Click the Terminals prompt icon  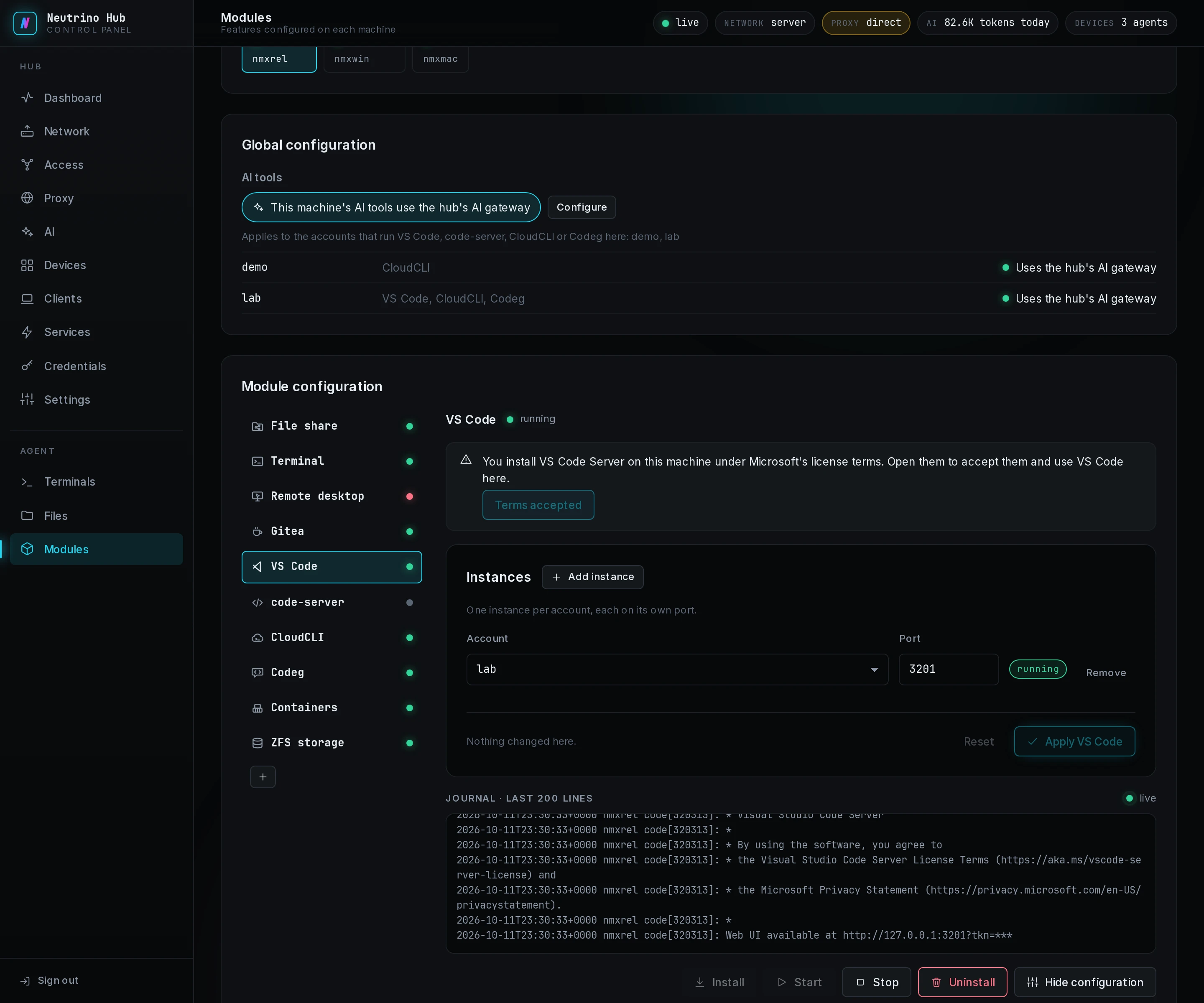click(x=27, y=482)
